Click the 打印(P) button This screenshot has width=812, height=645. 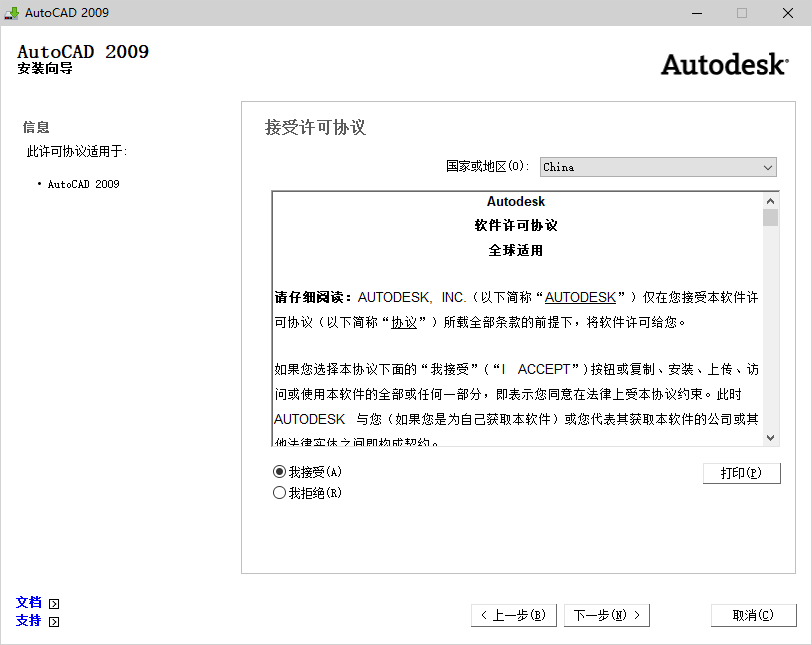[741, 473]
